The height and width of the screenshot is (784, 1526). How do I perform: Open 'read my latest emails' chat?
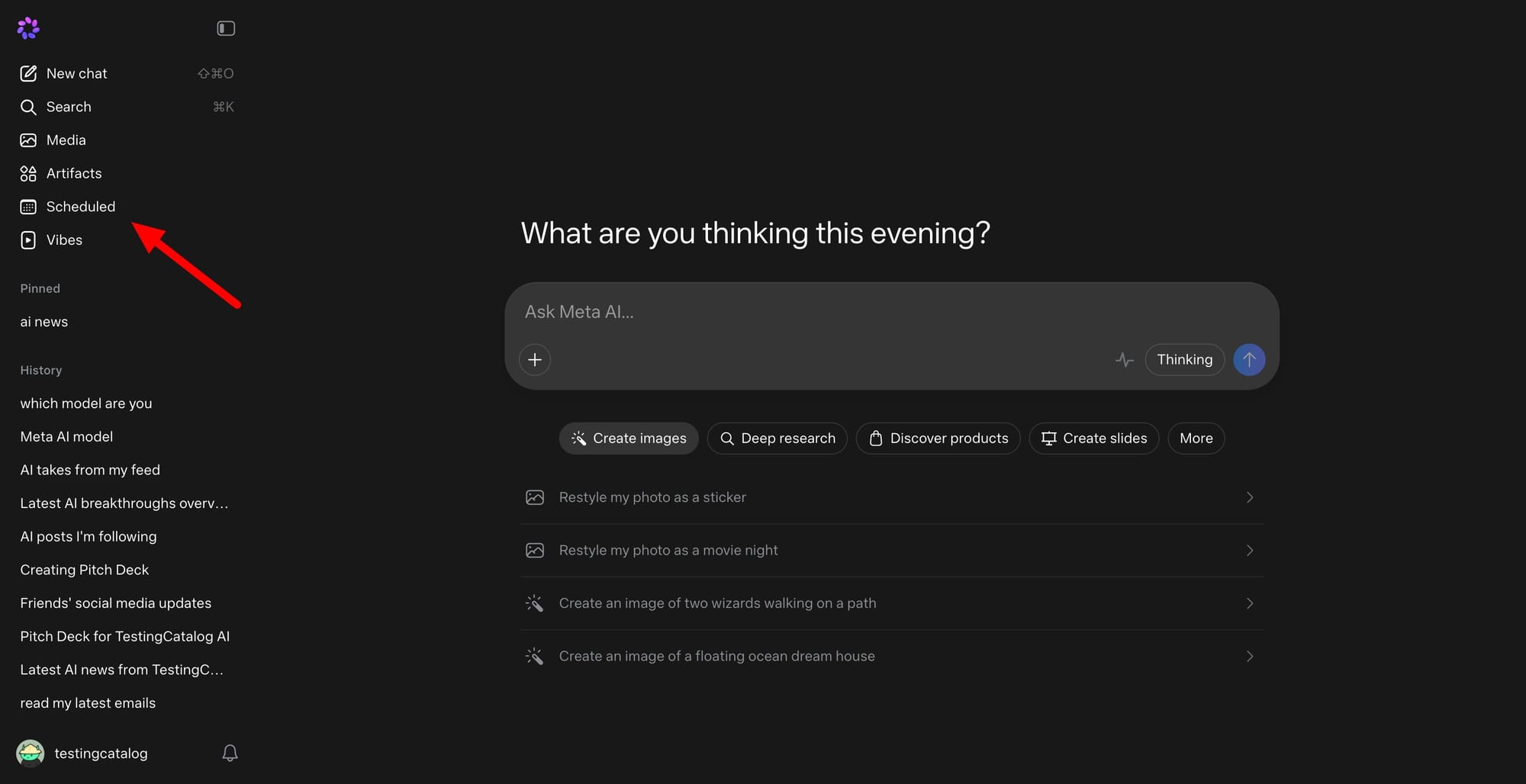click(x=88, y=703)
